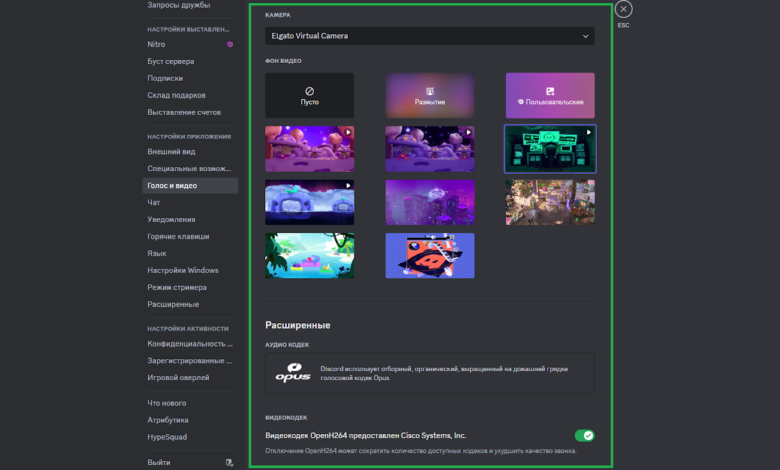The height and width of the screenshot is (470, 780).
Task: Expand camera list via chevron arrow
Action: [585, 36]
